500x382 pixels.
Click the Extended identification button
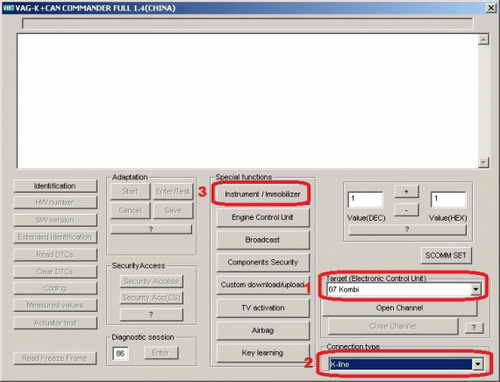click(55, 237)
